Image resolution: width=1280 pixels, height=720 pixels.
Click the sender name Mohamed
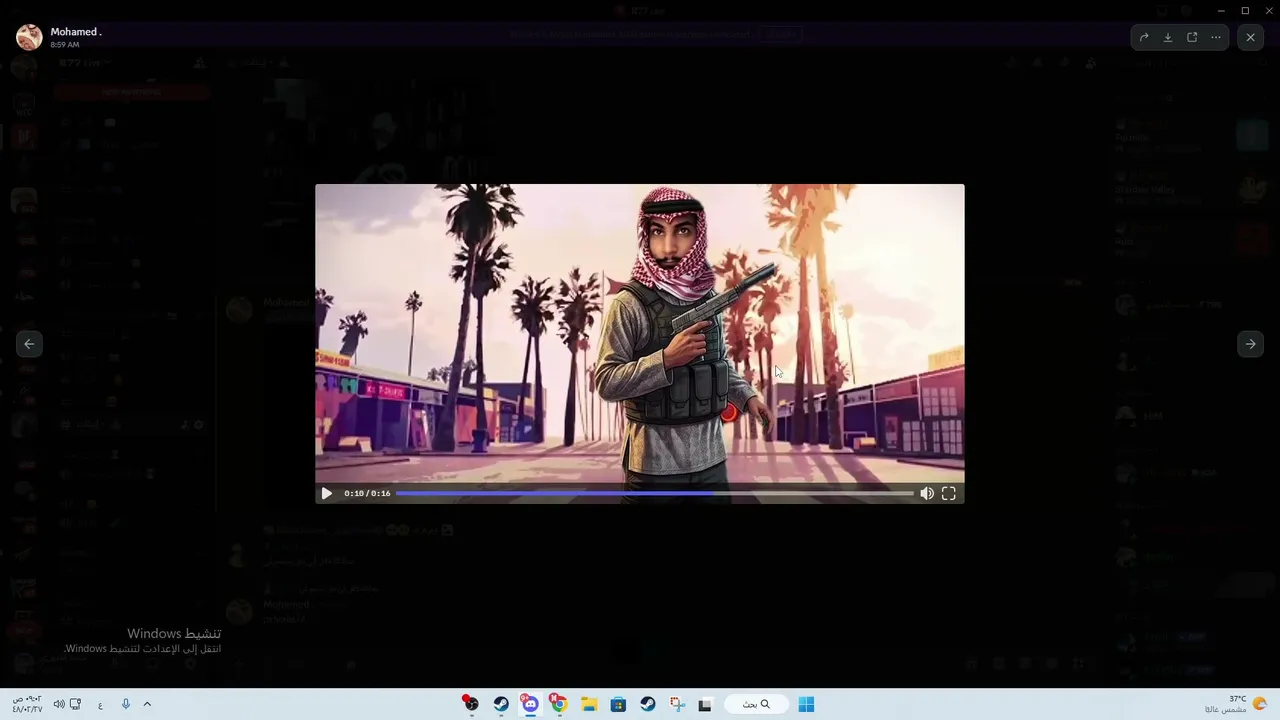(x=76, y=32)
